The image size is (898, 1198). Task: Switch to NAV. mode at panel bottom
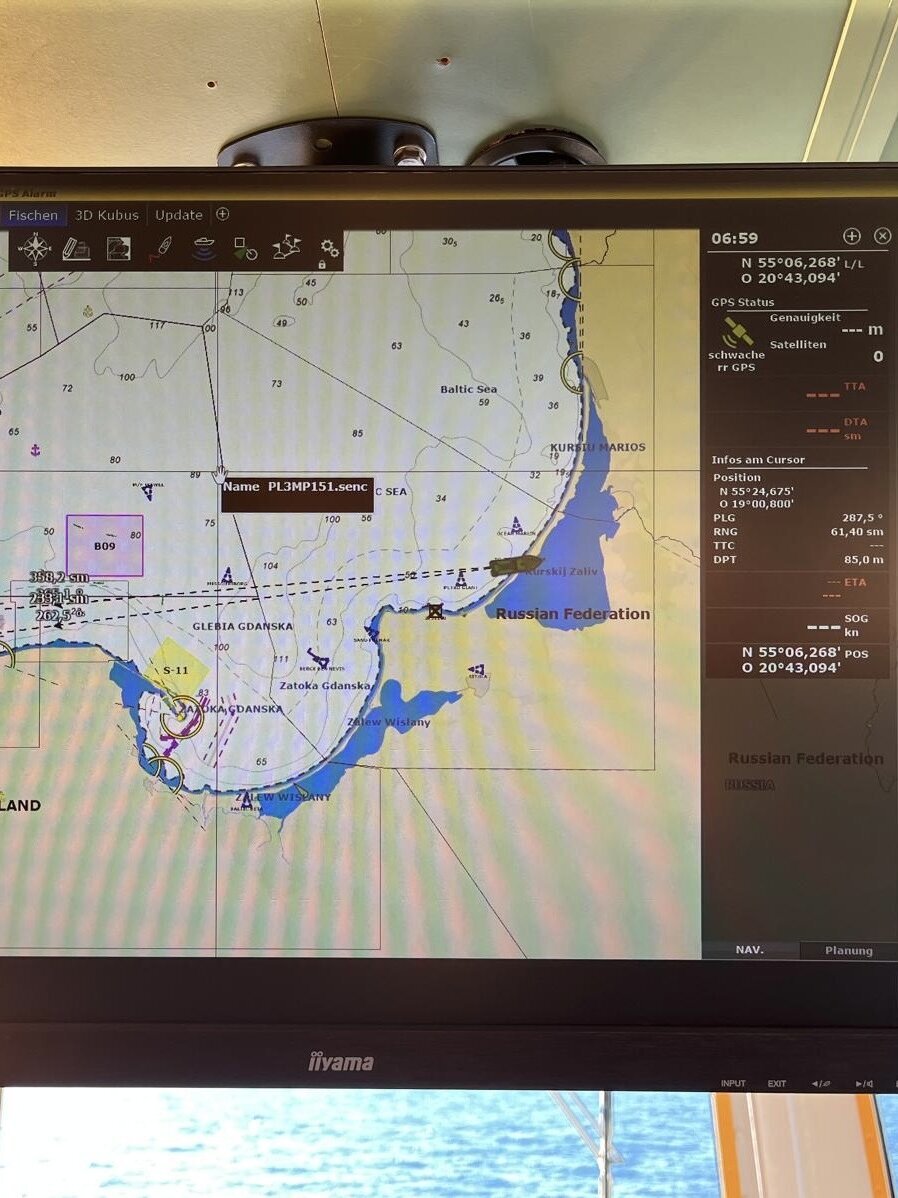click(750, 951)
